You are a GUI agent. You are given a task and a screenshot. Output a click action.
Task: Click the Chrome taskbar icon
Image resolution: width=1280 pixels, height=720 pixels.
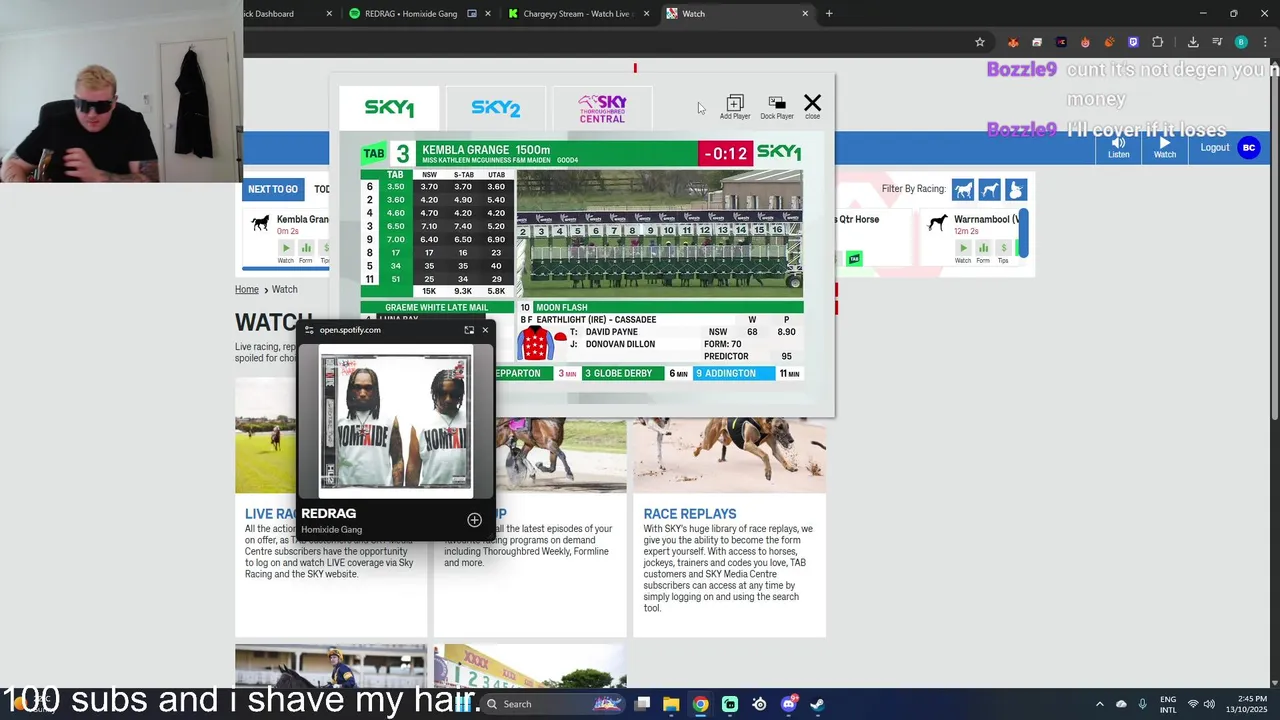click(700, 704)
